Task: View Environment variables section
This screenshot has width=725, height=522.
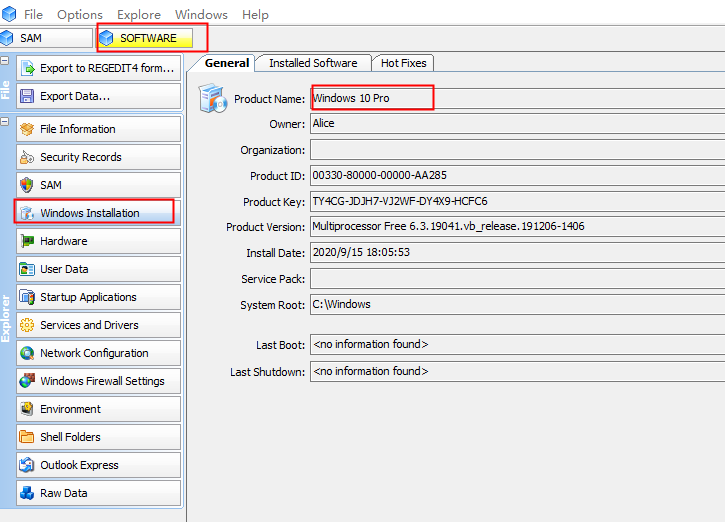Action: point(98,409)
